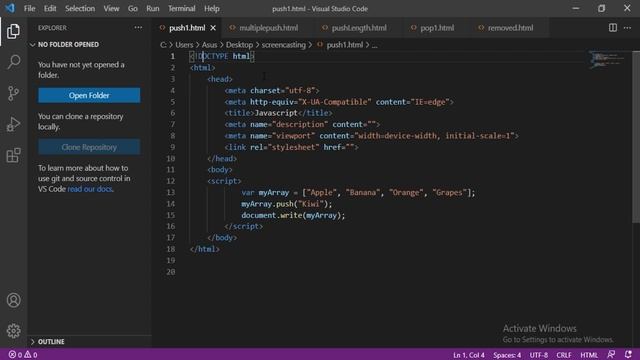The height and width of the screenshot is (360, 640).
Task: Switch to the removed.html tab
Action: 510,28
